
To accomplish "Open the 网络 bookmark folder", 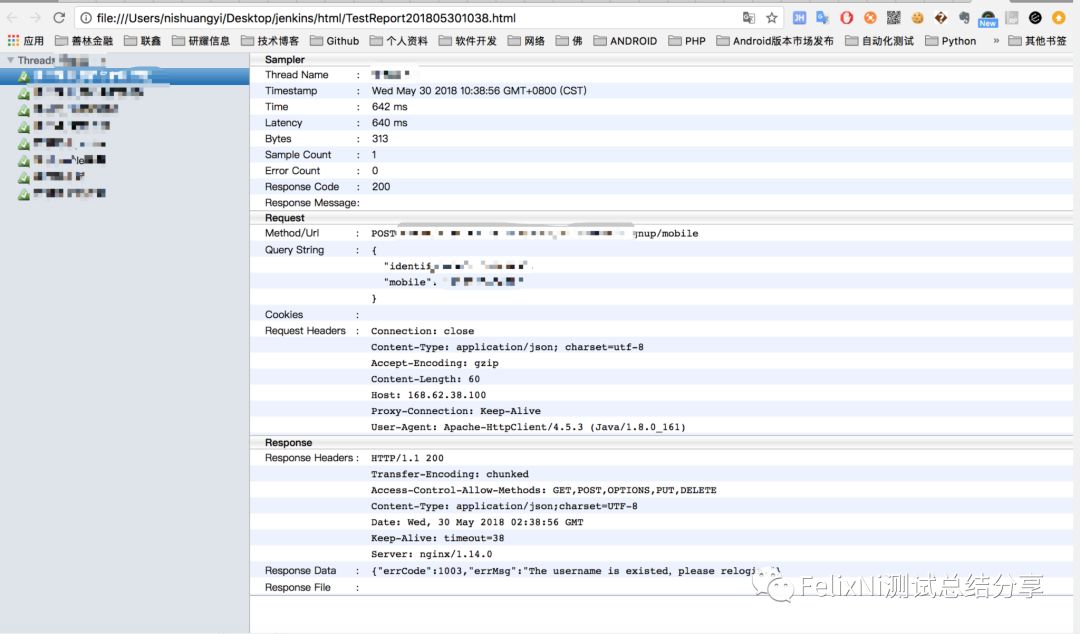I will point(526,41).
